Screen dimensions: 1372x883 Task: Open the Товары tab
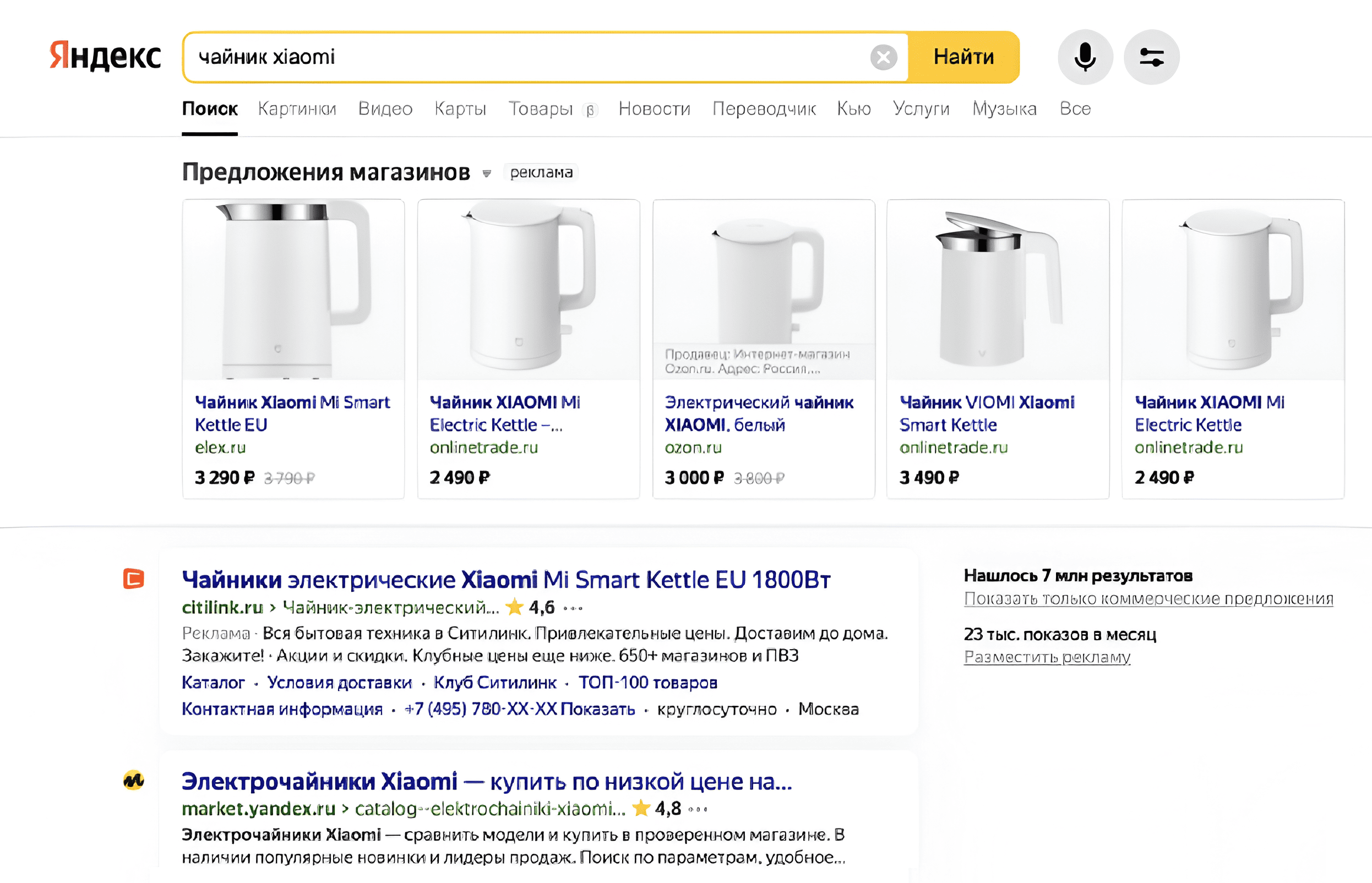(541, 109)
